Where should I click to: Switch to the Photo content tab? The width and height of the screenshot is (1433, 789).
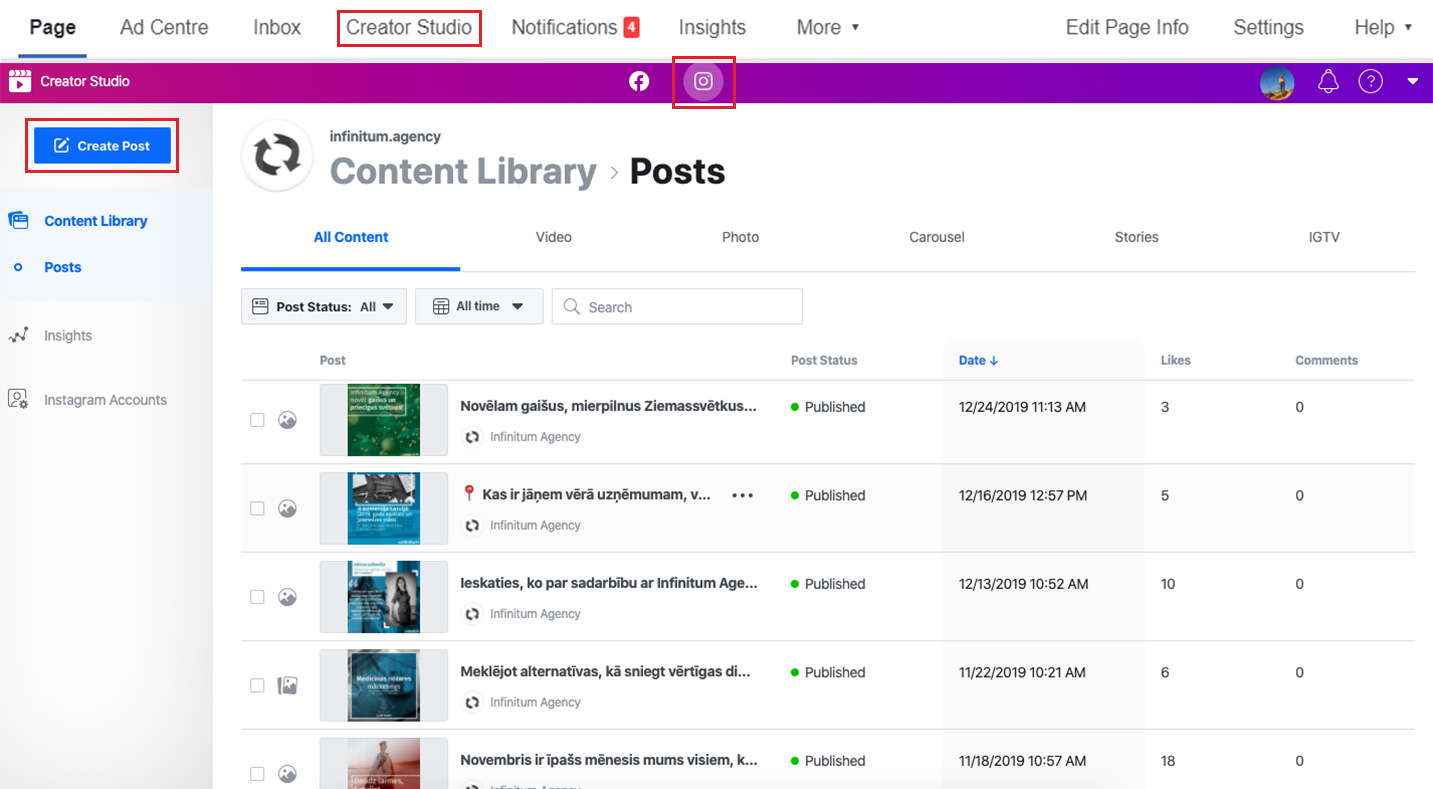(x=740, y=237)
